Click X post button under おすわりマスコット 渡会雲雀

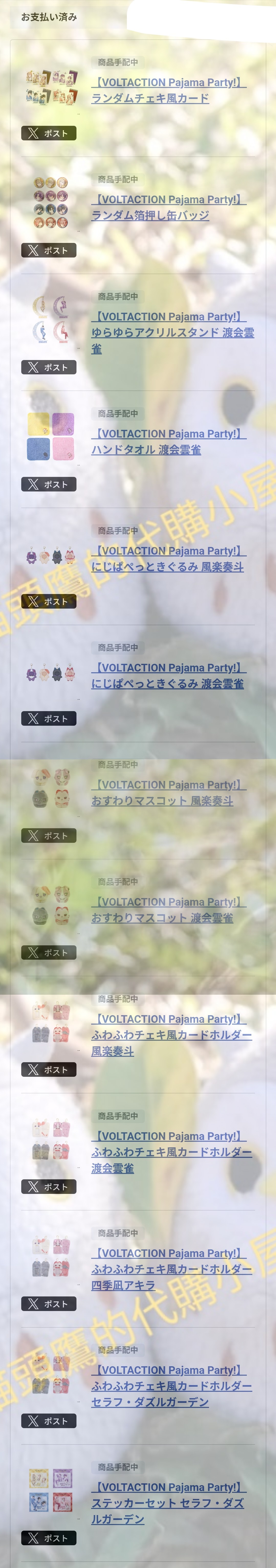tap(49, 953)
